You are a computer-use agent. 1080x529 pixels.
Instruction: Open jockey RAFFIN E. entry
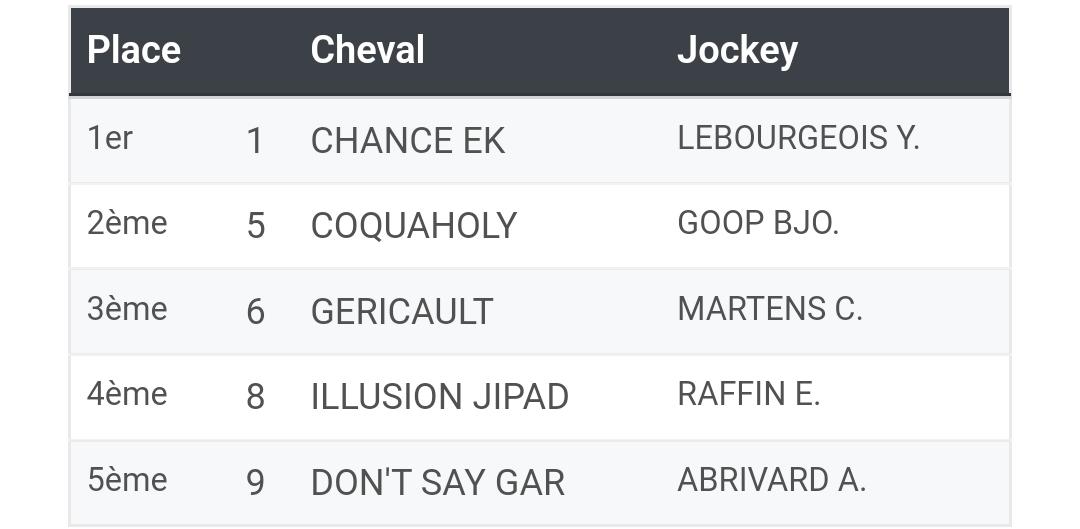tap(749, 394)
